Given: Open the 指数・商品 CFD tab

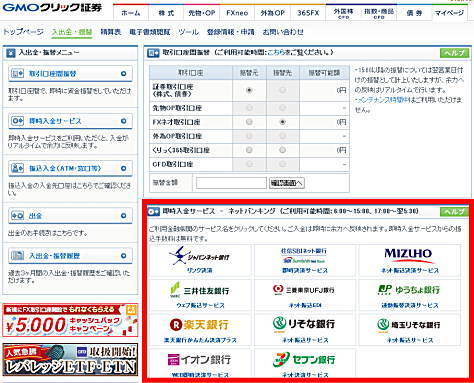Looking at the screenshot, I should [379, 13].
